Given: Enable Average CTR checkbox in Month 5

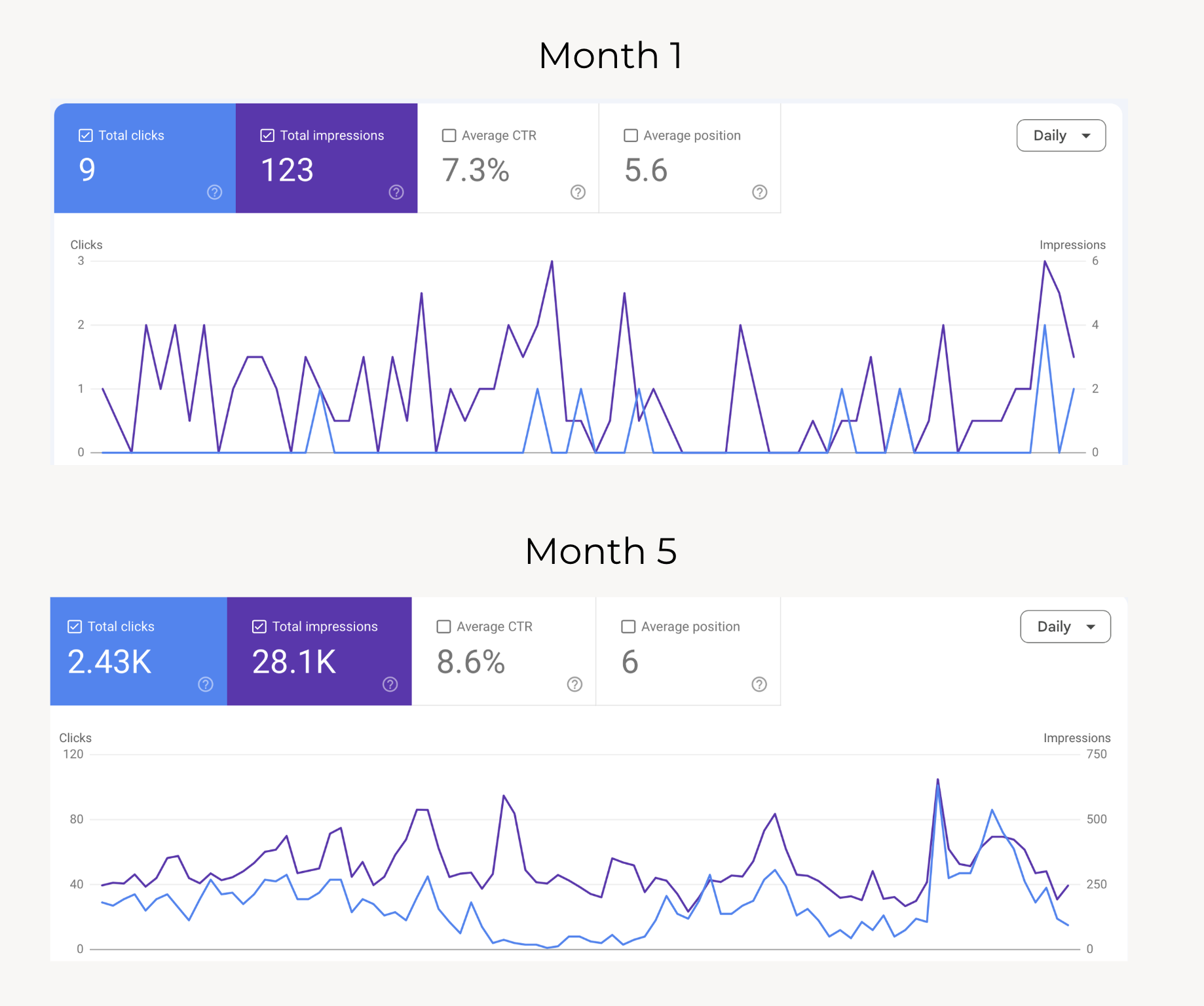Looking at the screenshot, I should point(443,627).
